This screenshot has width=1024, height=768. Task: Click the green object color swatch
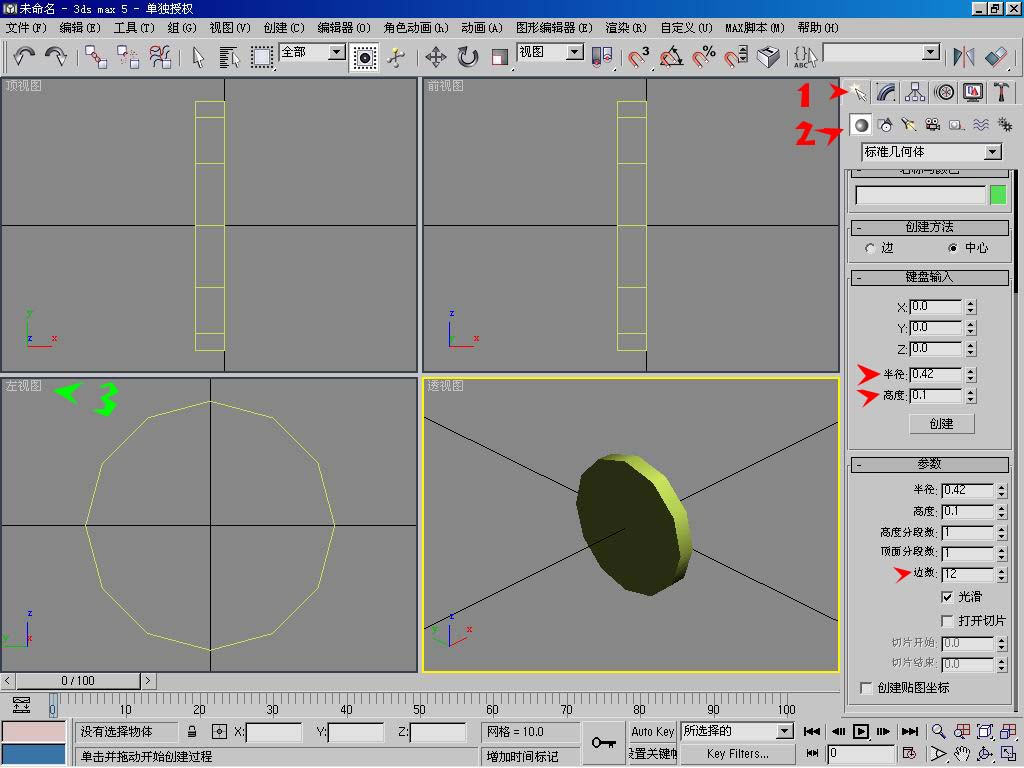[998, 195]
